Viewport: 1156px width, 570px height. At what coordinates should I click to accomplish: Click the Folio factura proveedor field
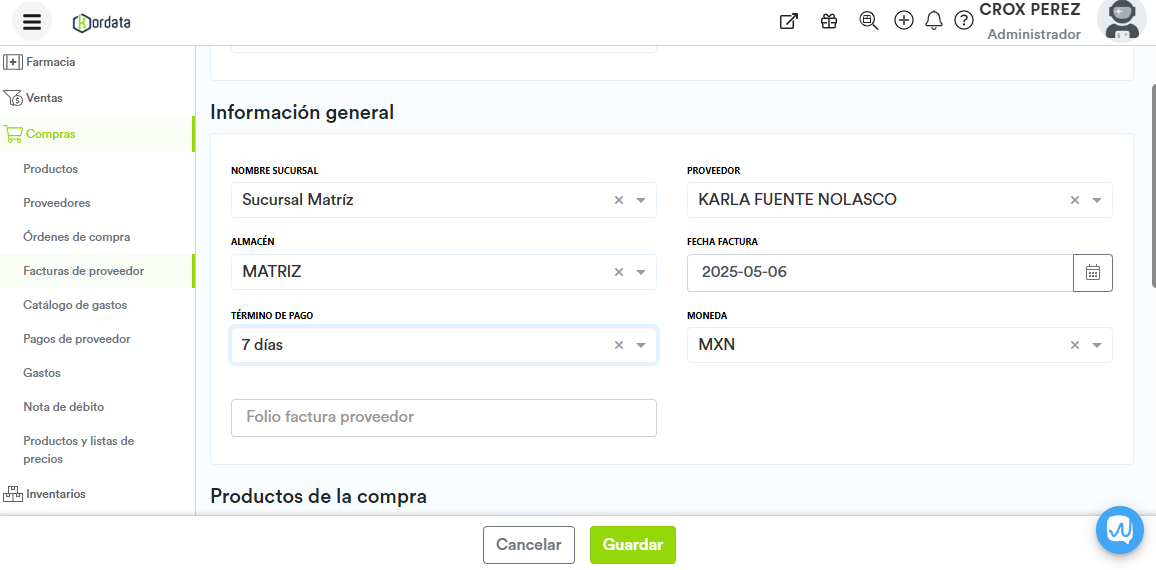click(x=443, y=417)
